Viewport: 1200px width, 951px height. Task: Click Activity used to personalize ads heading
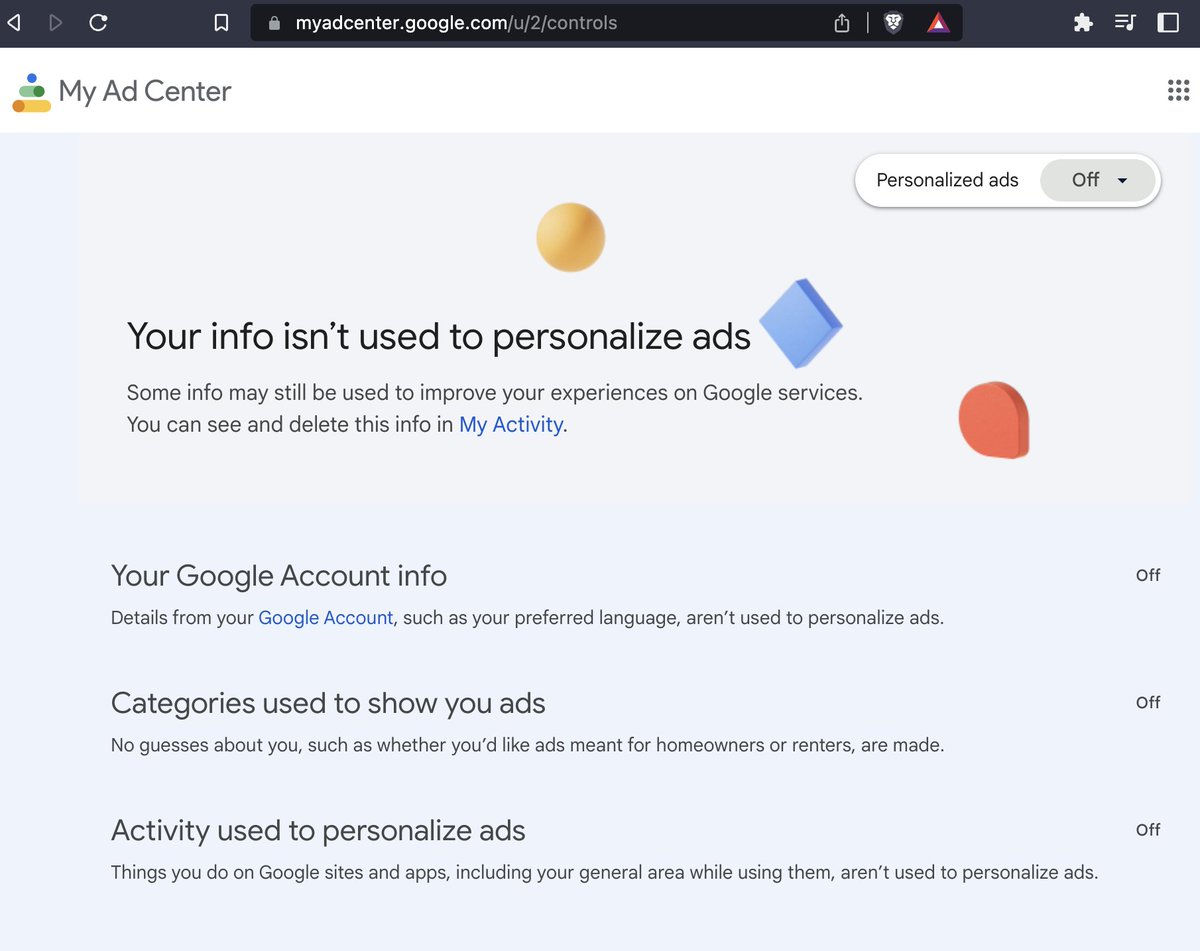[318, 830]
